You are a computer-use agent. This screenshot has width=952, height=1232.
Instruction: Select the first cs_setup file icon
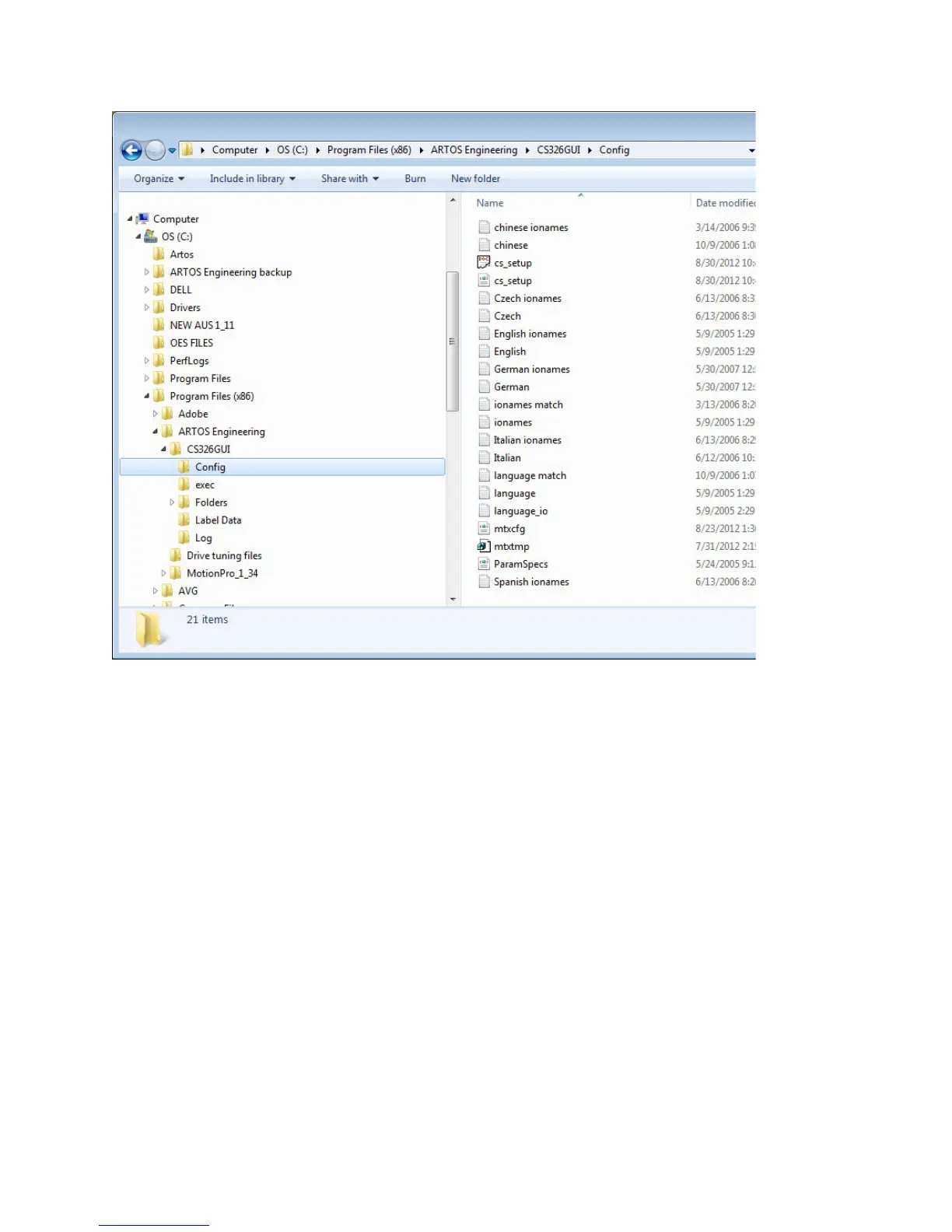click(484, 263)
